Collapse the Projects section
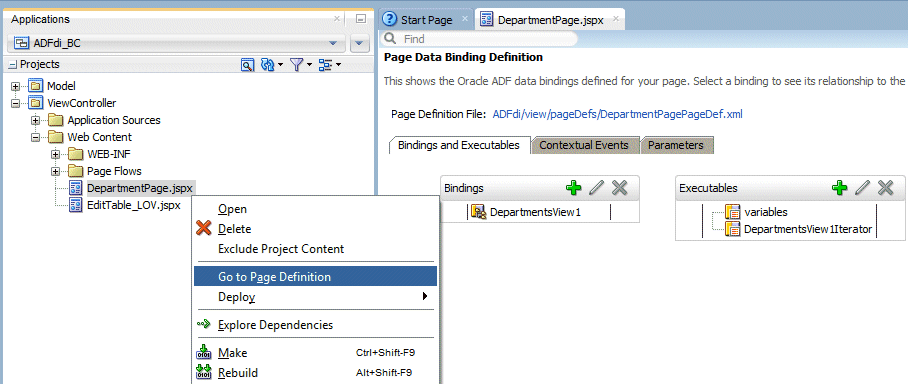This screenshot has height=384, width=908. (x=13, y=65)
